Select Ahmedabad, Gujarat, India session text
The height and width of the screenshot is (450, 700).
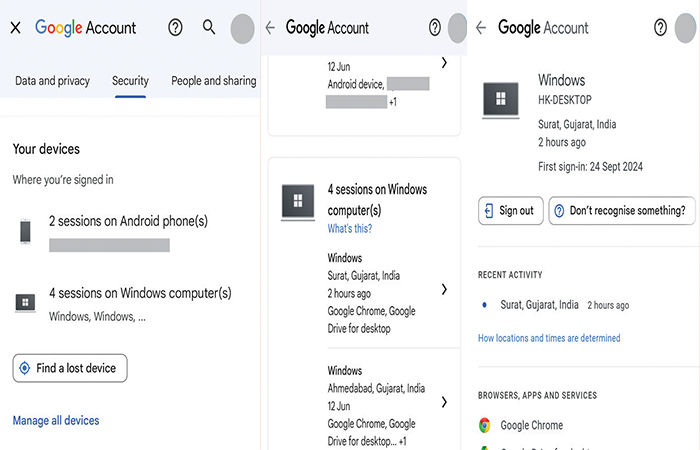click(x=376, y=388)
